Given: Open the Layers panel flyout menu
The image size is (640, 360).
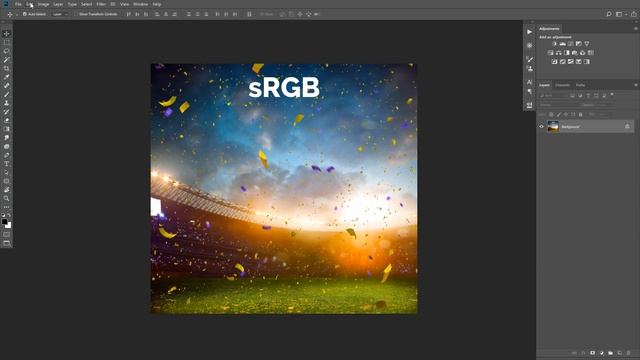Looking at the screenshot, I should pyautogui.click(x=636, y=85).
